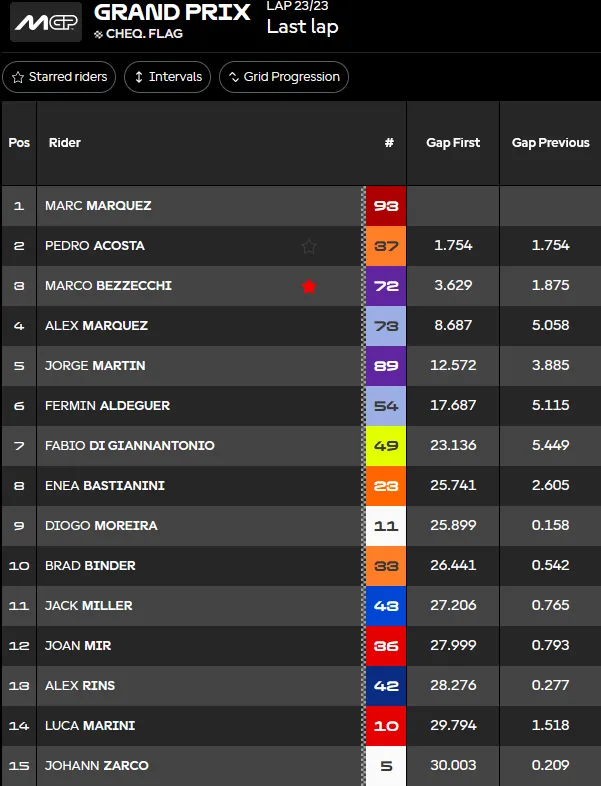Sort by the Gap First column header
The width and height of the screenshot is (601, 786).
(x=453, y=143)
